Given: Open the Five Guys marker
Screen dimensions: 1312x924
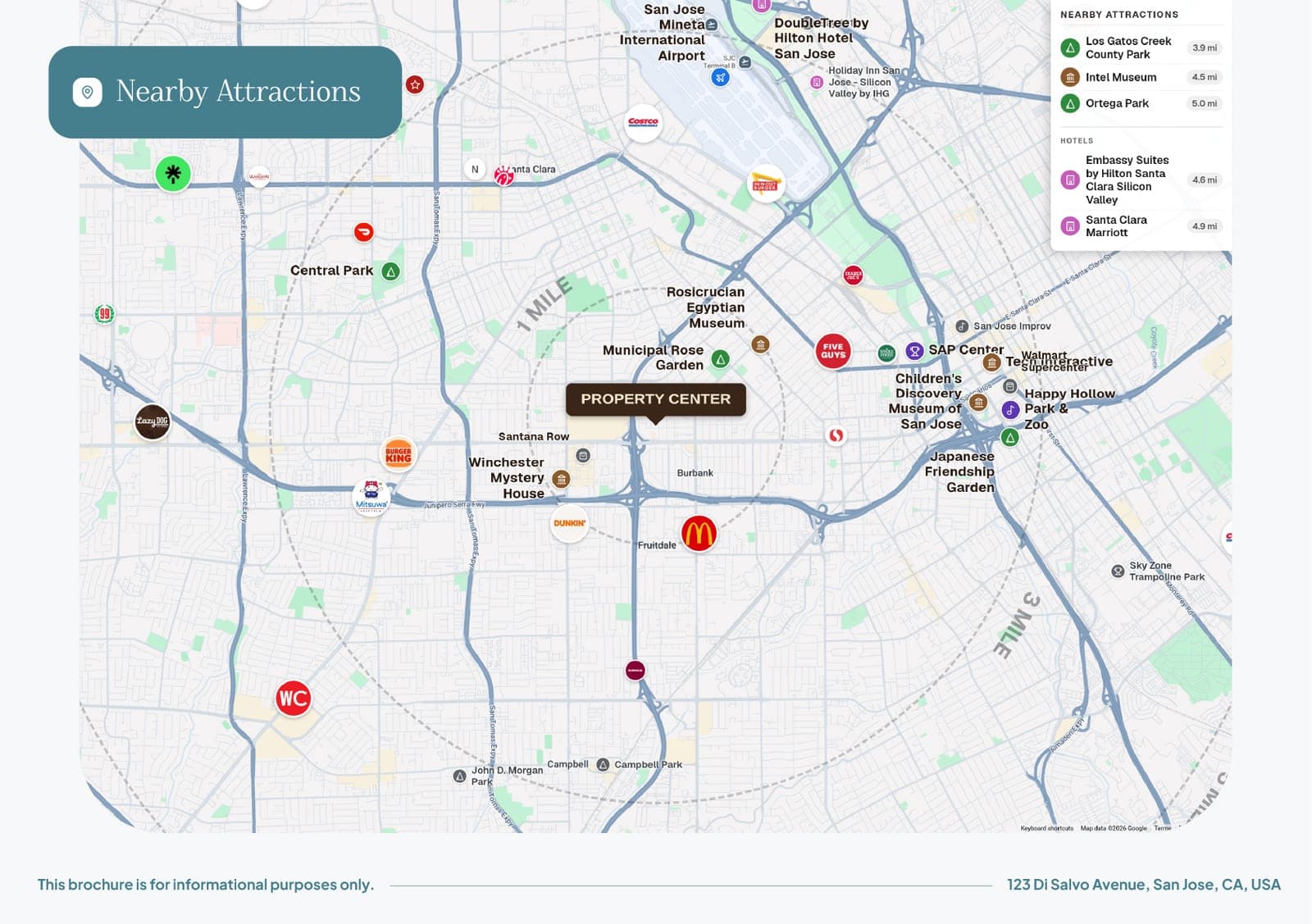Looking at the screenshot, I should (833, 351).
